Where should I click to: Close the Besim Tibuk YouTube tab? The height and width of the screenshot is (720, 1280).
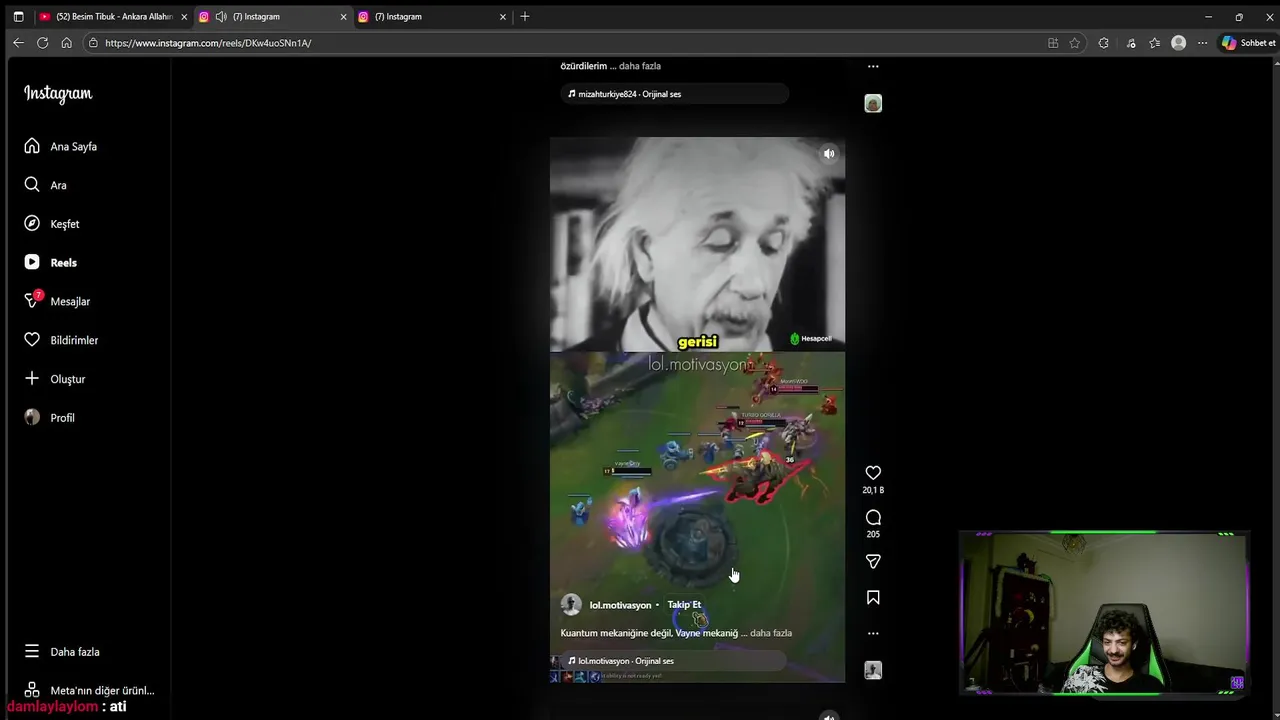(184, 16)
